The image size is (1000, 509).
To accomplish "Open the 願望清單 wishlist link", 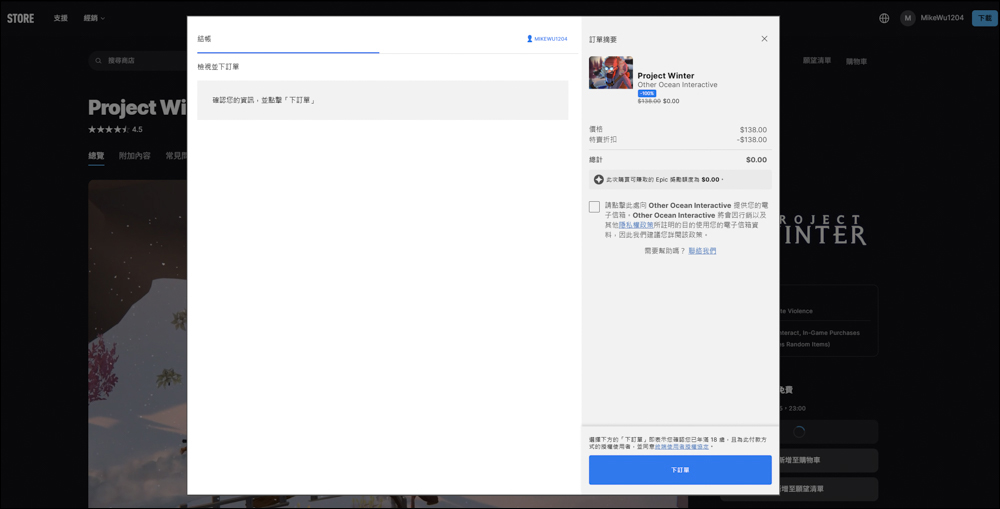I will [817, 61].
